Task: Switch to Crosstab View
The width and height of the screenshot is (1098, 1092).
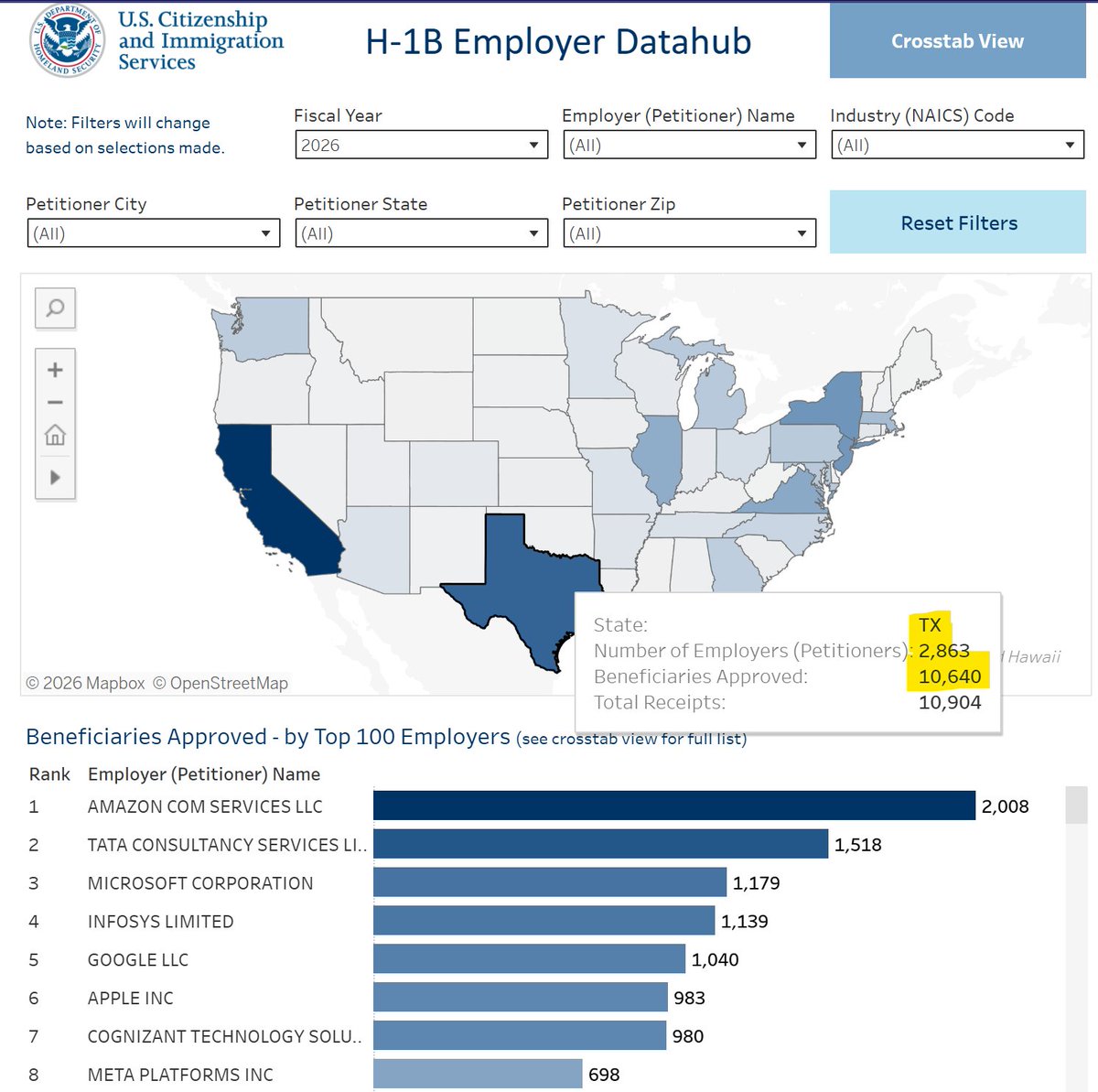Action: (958, 41)
